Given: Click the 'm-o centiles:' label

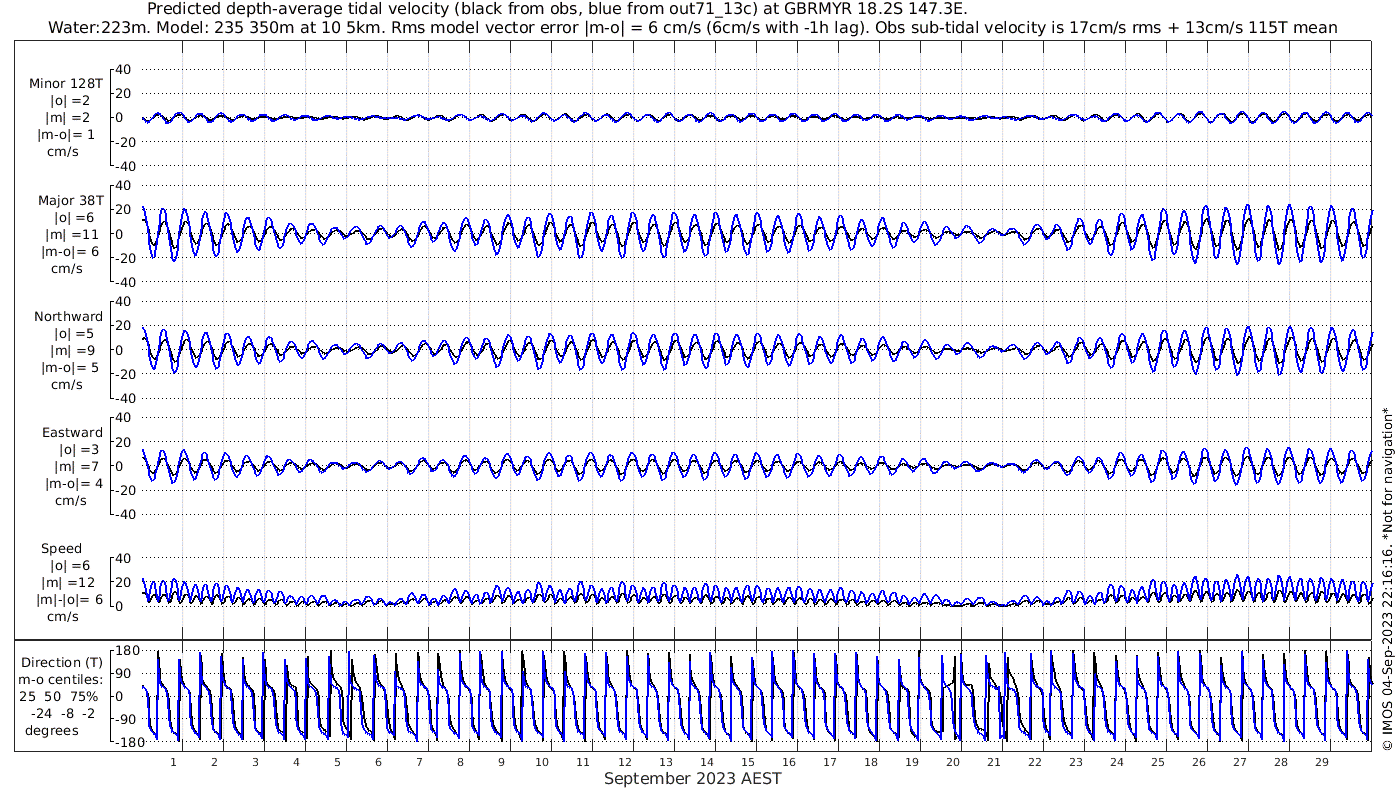Looking at the screenshot, I should coord(60,679).
